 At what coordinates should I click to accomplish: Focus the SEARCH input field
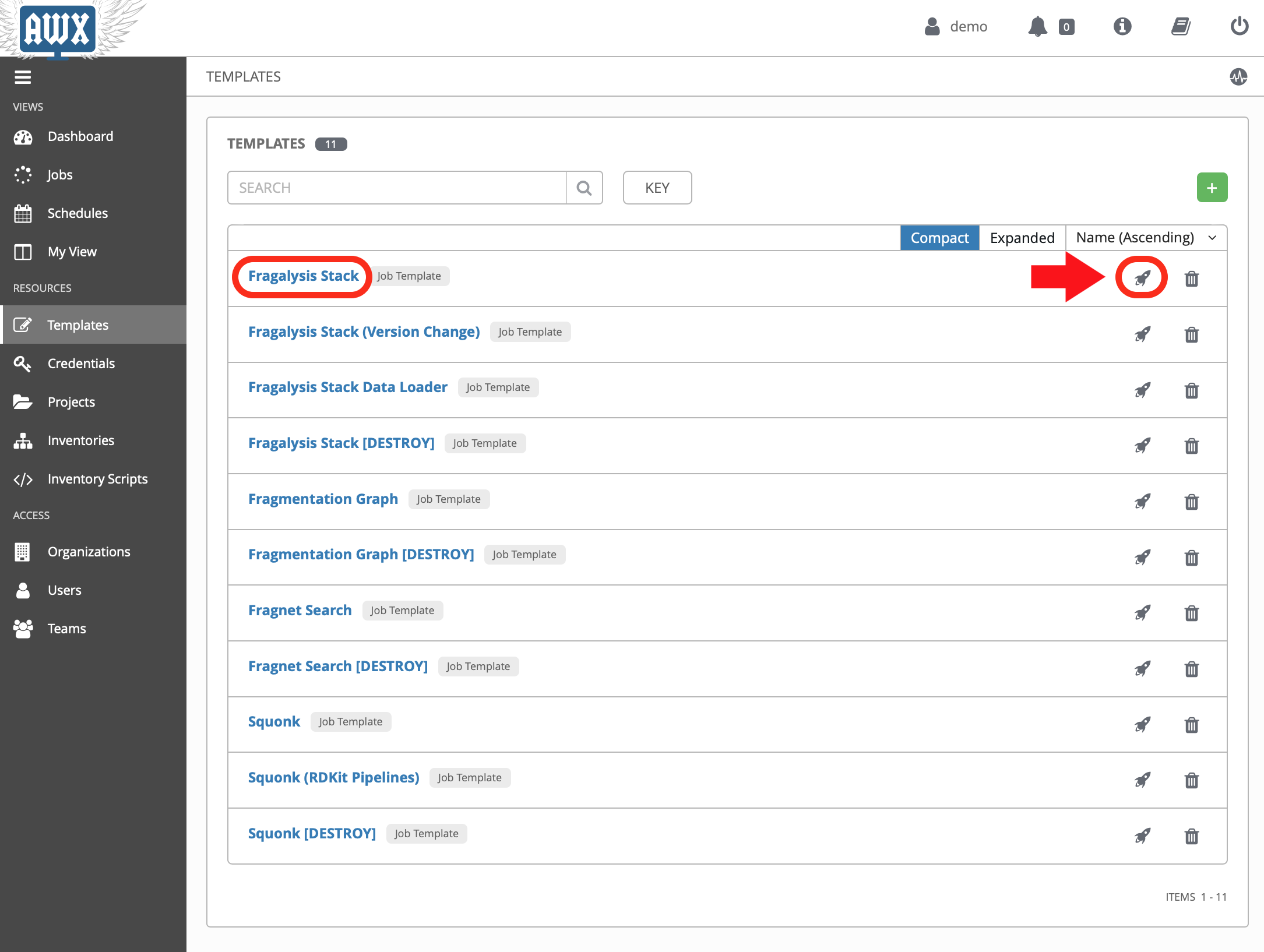(397, 188)
